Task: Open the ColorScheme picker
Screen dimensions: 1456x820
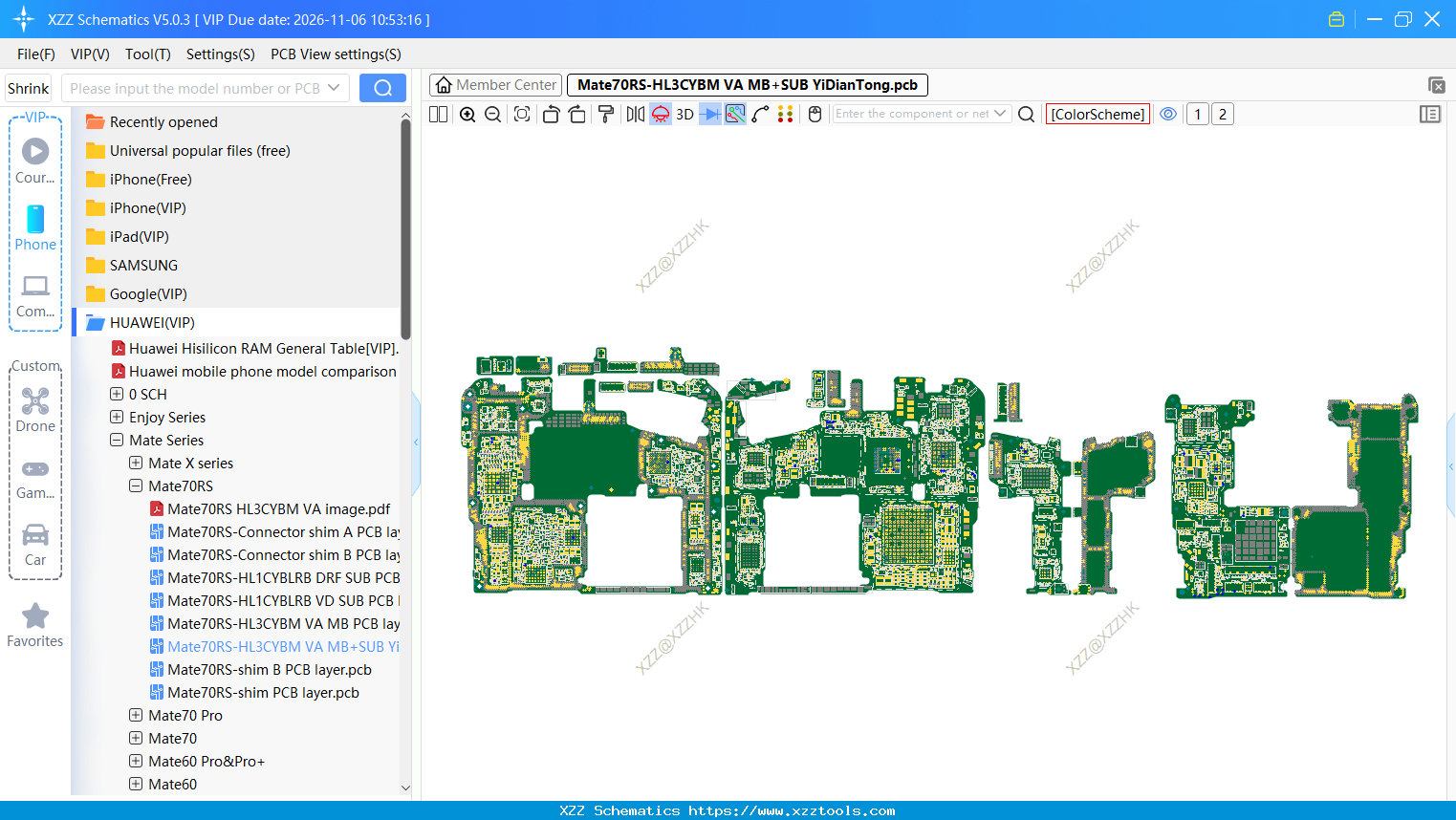Action: pyautogui.click(x=1097, y=114)
